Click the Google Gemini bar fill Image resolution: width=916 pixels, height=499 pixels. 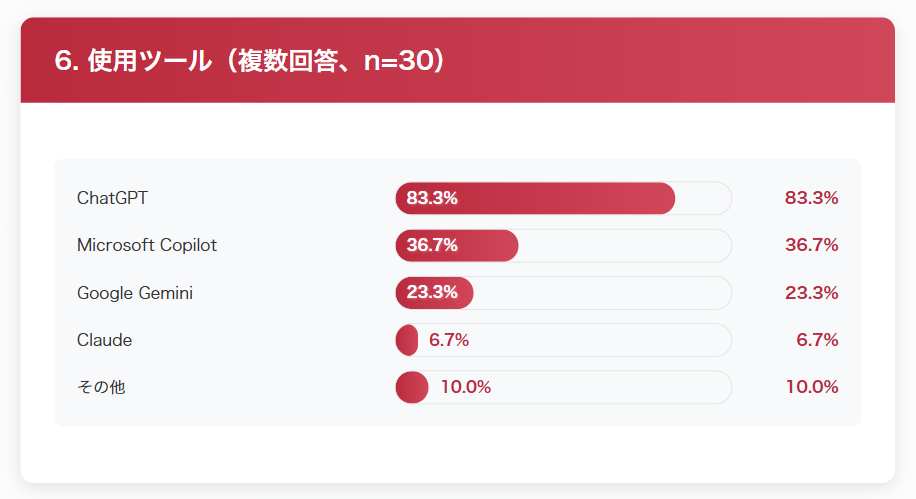coord(435,293)
